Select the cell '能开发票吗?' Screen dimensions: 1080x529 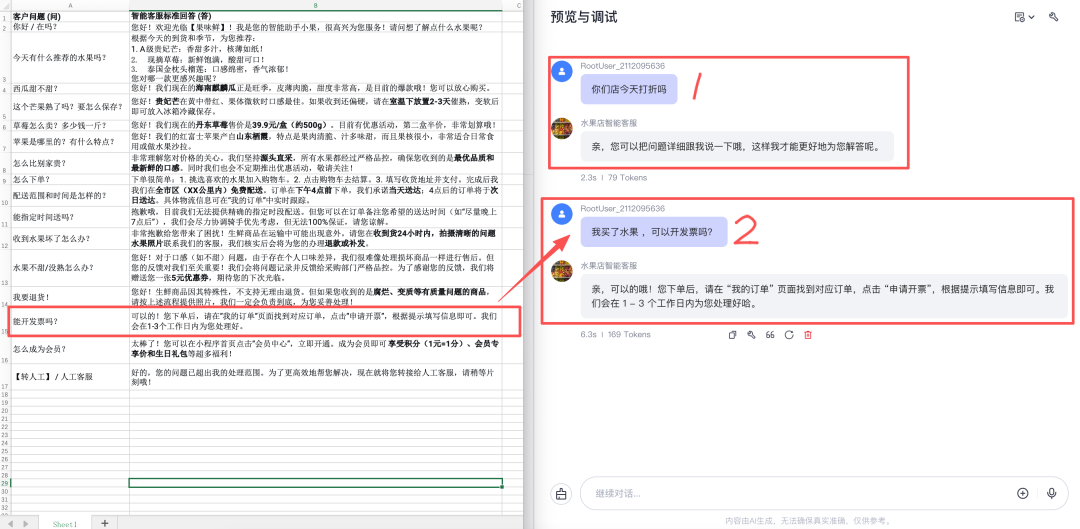coord(70,321)
